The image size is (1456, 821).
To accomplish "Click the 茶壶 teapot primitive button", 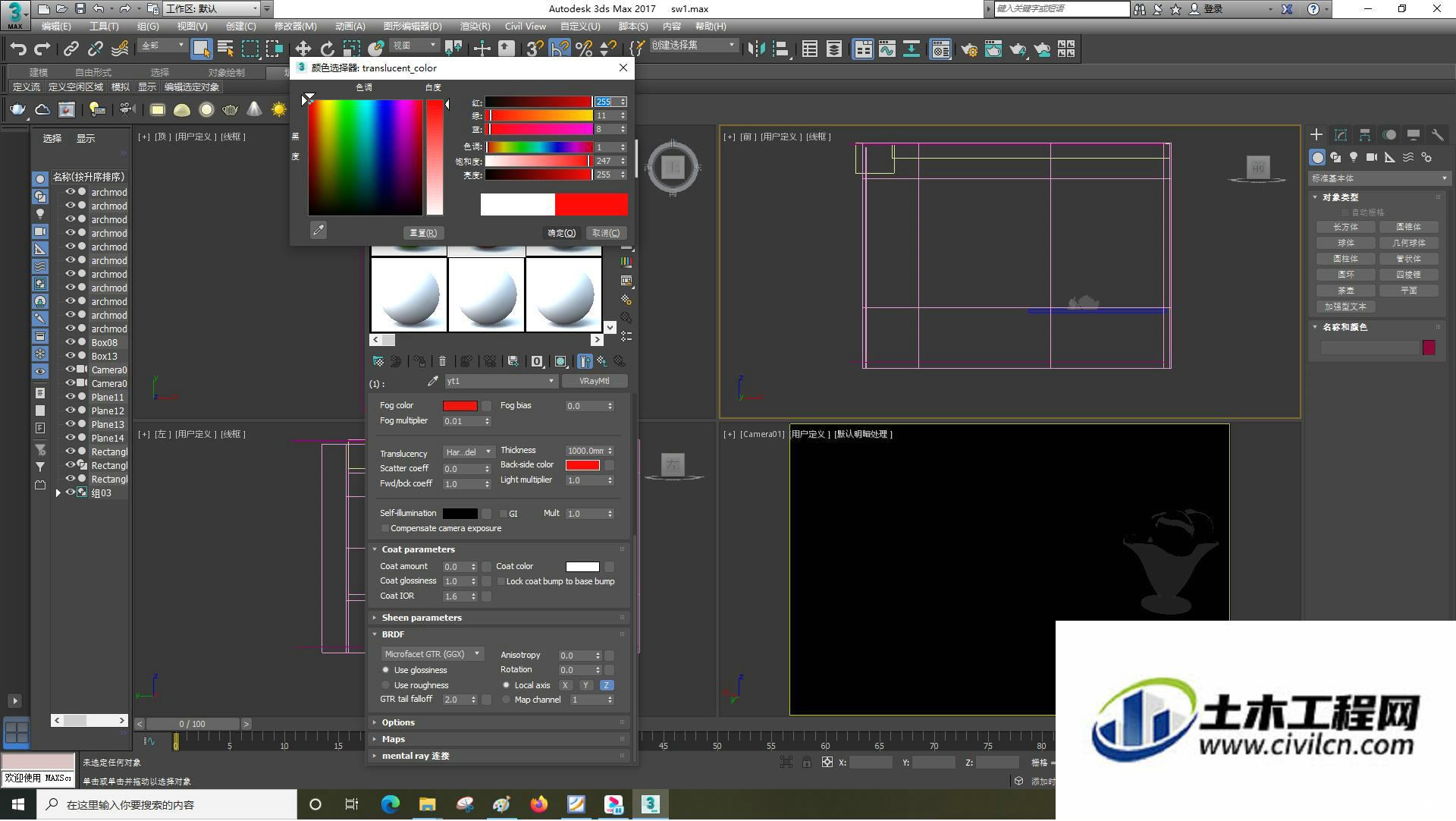I will (x=1345, y=291).
